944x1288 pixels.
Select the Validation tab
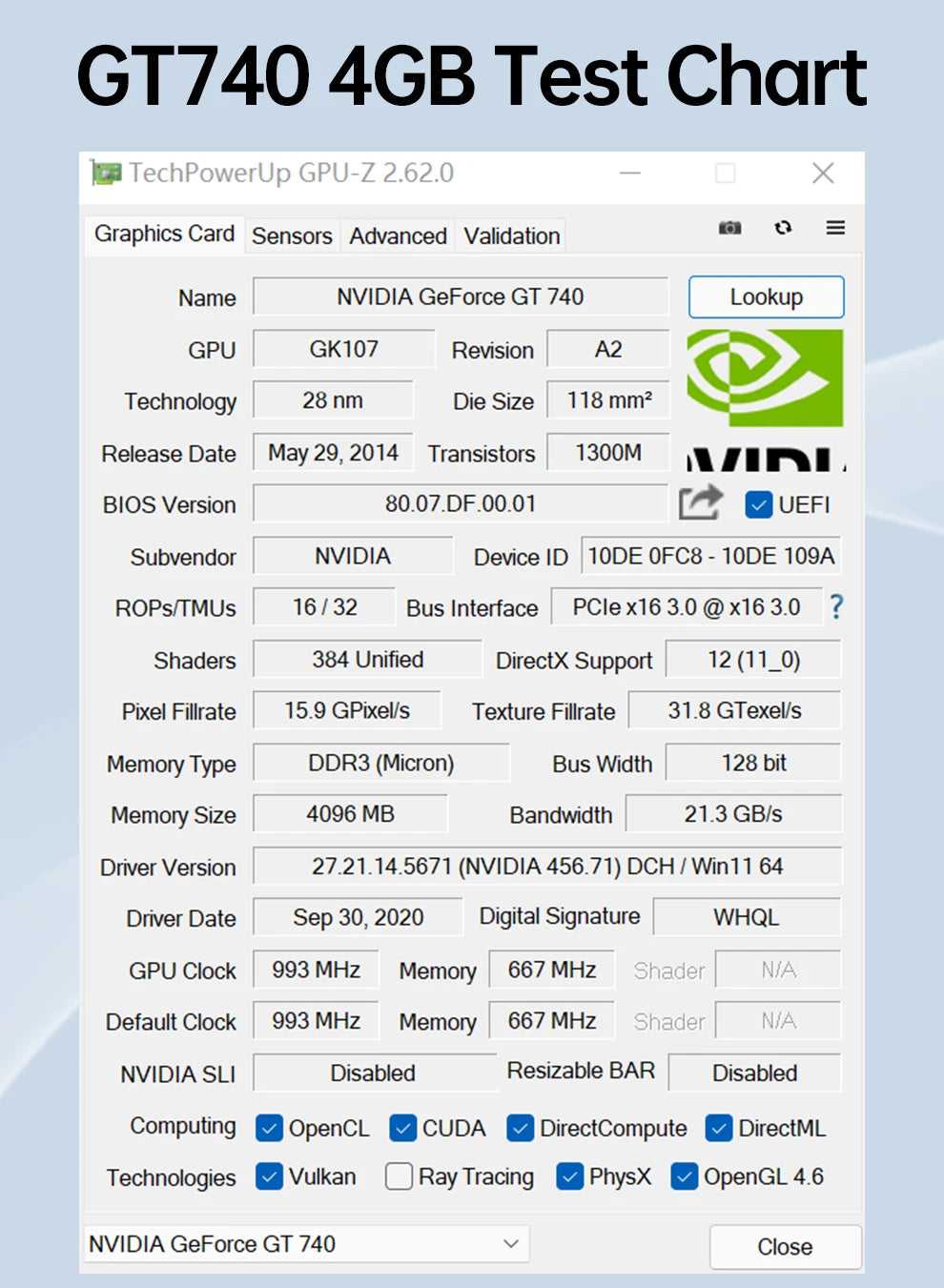[x=510, y=235]
